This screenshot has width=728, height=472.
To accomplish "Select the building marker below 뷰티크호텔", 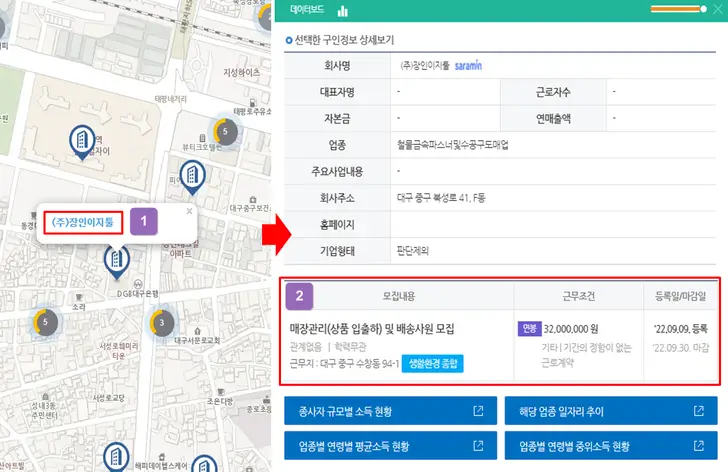I will coord(192,177).
